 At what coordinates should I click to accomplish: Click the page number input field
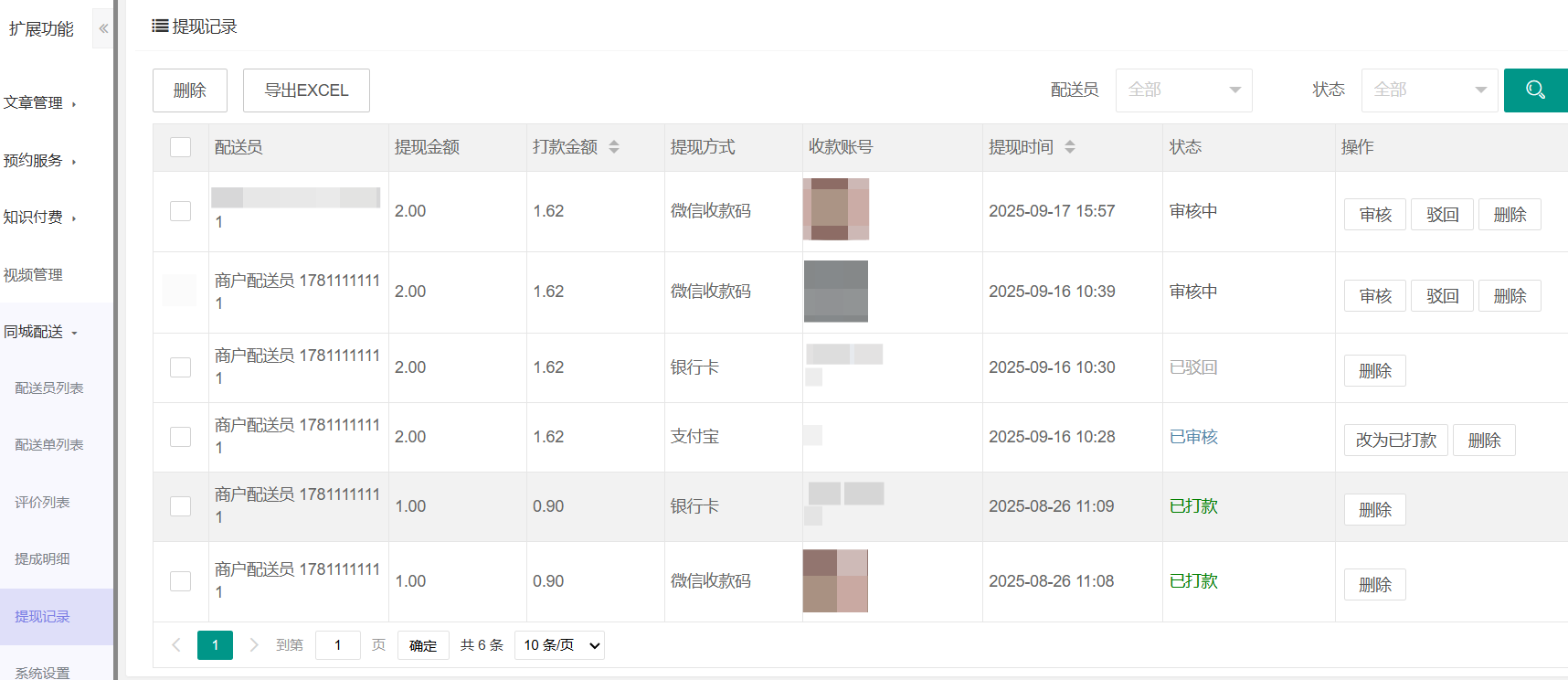(337, 645)
